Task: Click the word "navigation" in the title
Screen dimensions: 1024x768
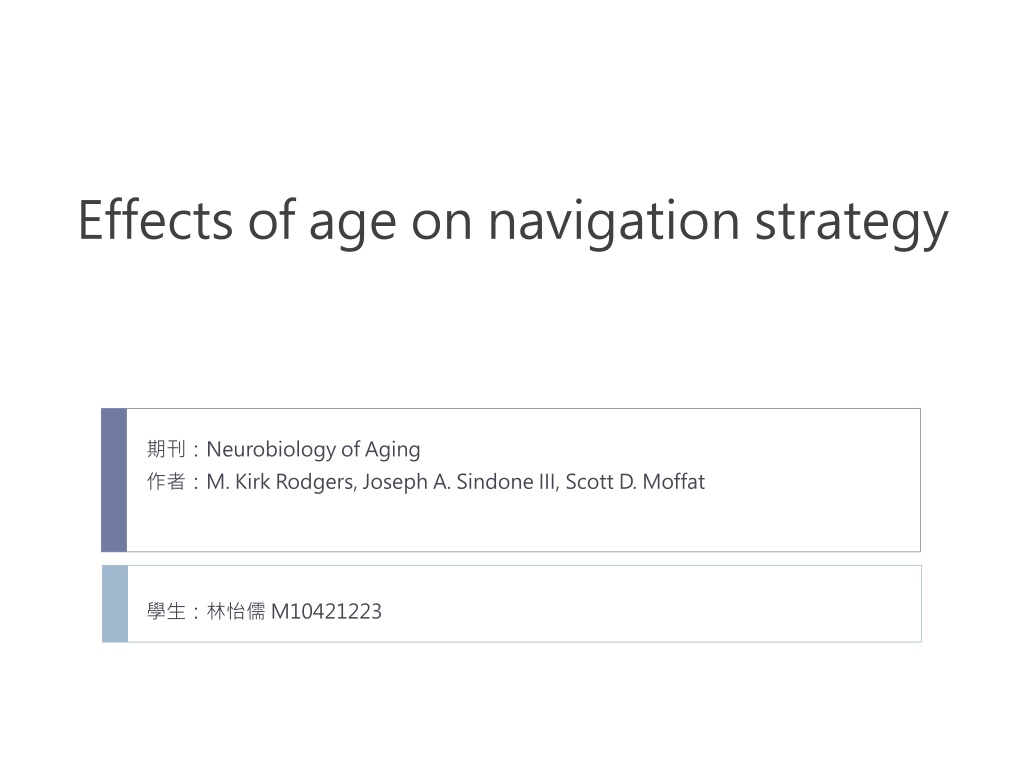Action: 614,221
